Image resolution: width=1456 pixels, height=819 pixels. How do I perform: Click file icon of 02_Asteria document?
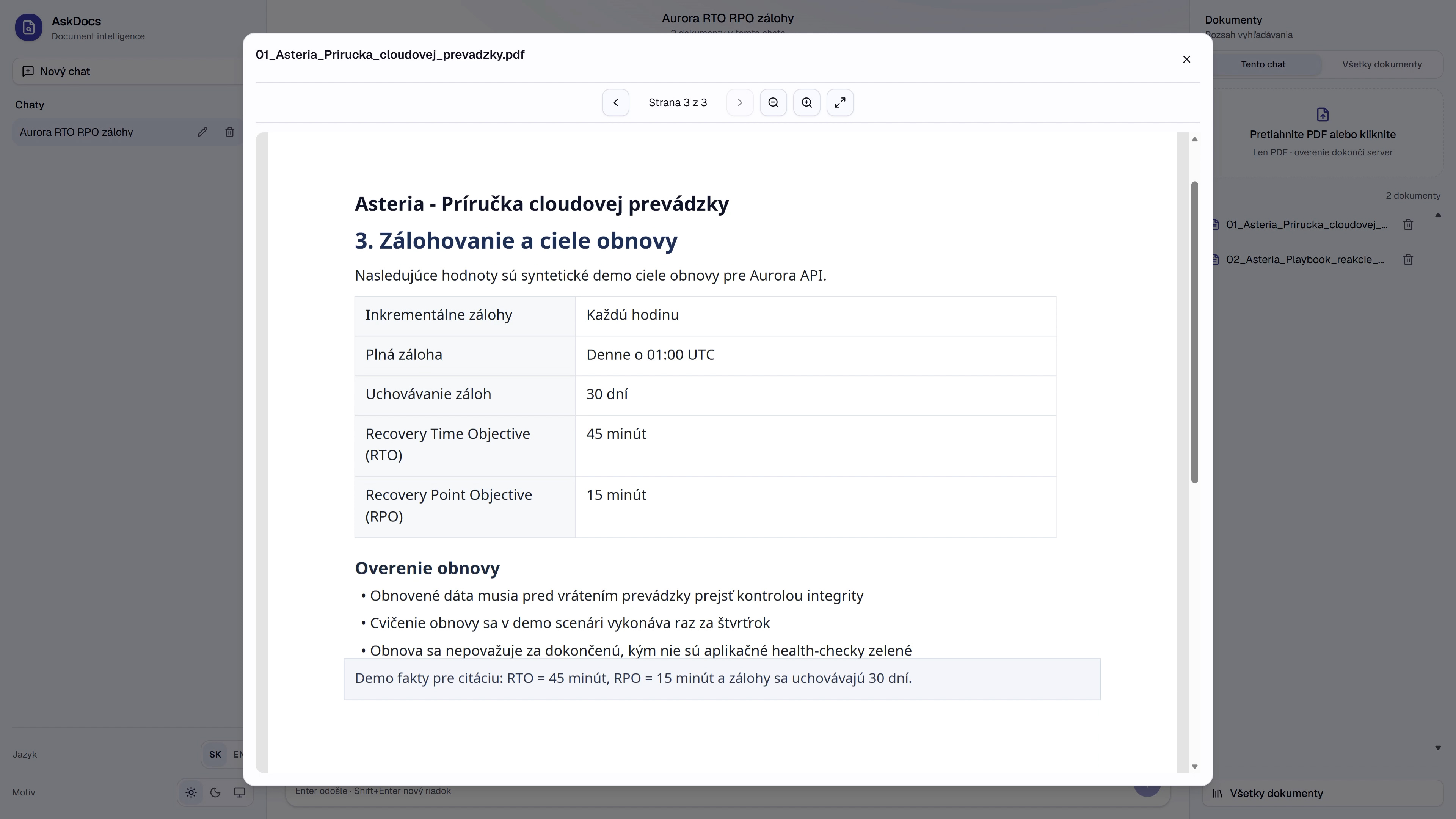[x=1216, y=259]
